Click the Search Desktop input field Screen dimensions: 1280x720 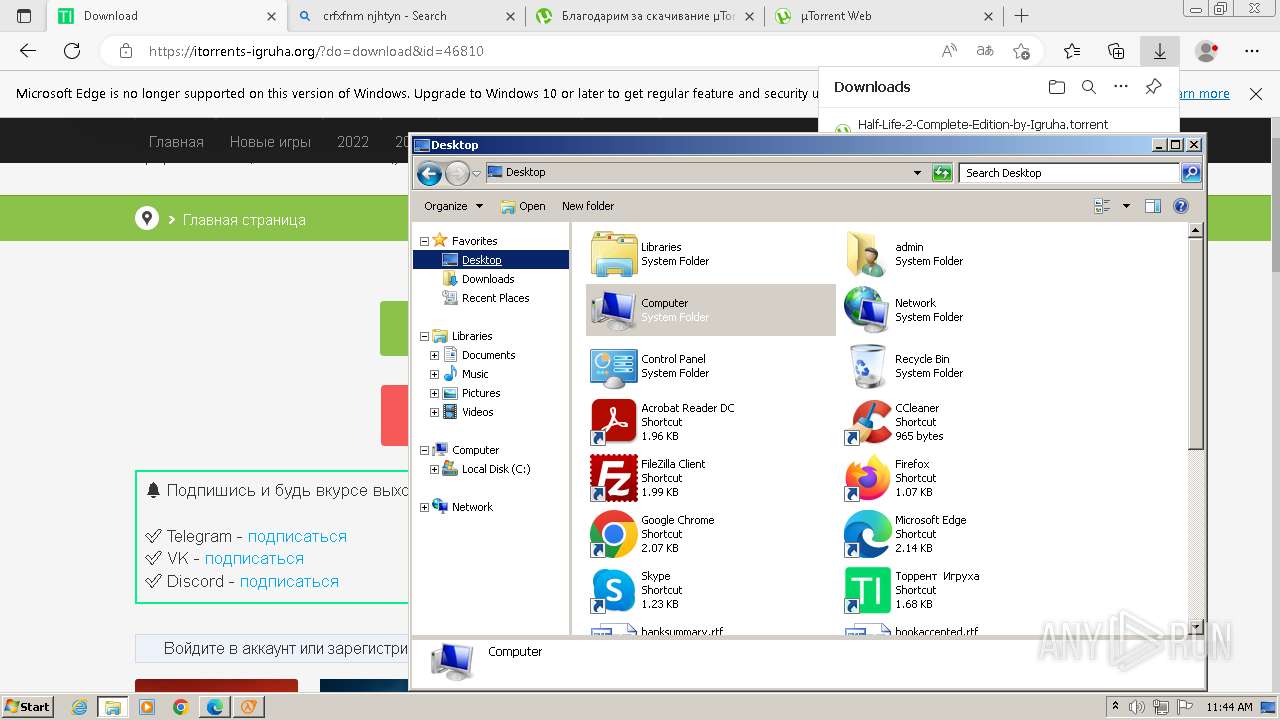tap(1070, 173)
